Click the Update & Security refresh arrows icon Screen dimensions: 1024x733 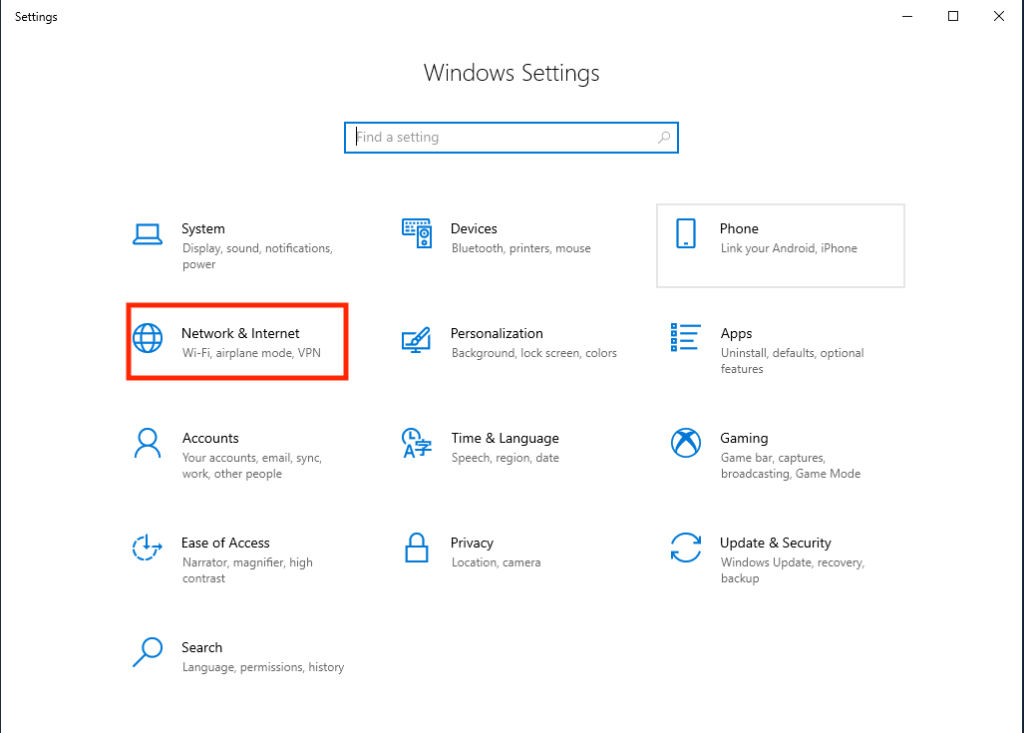(686, 547)
